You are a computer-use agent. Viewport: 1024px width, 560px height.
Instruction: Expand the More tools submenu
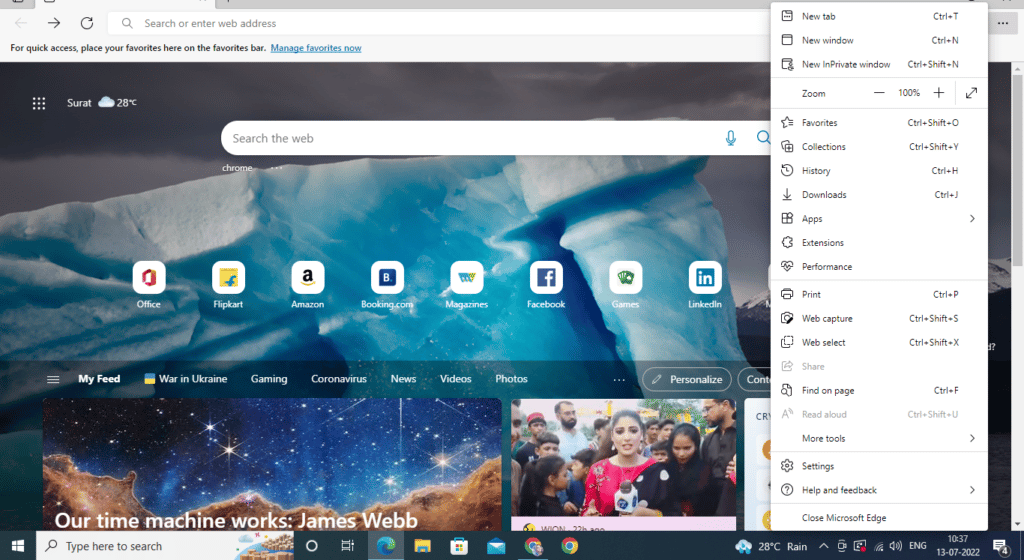pos(879,439)
